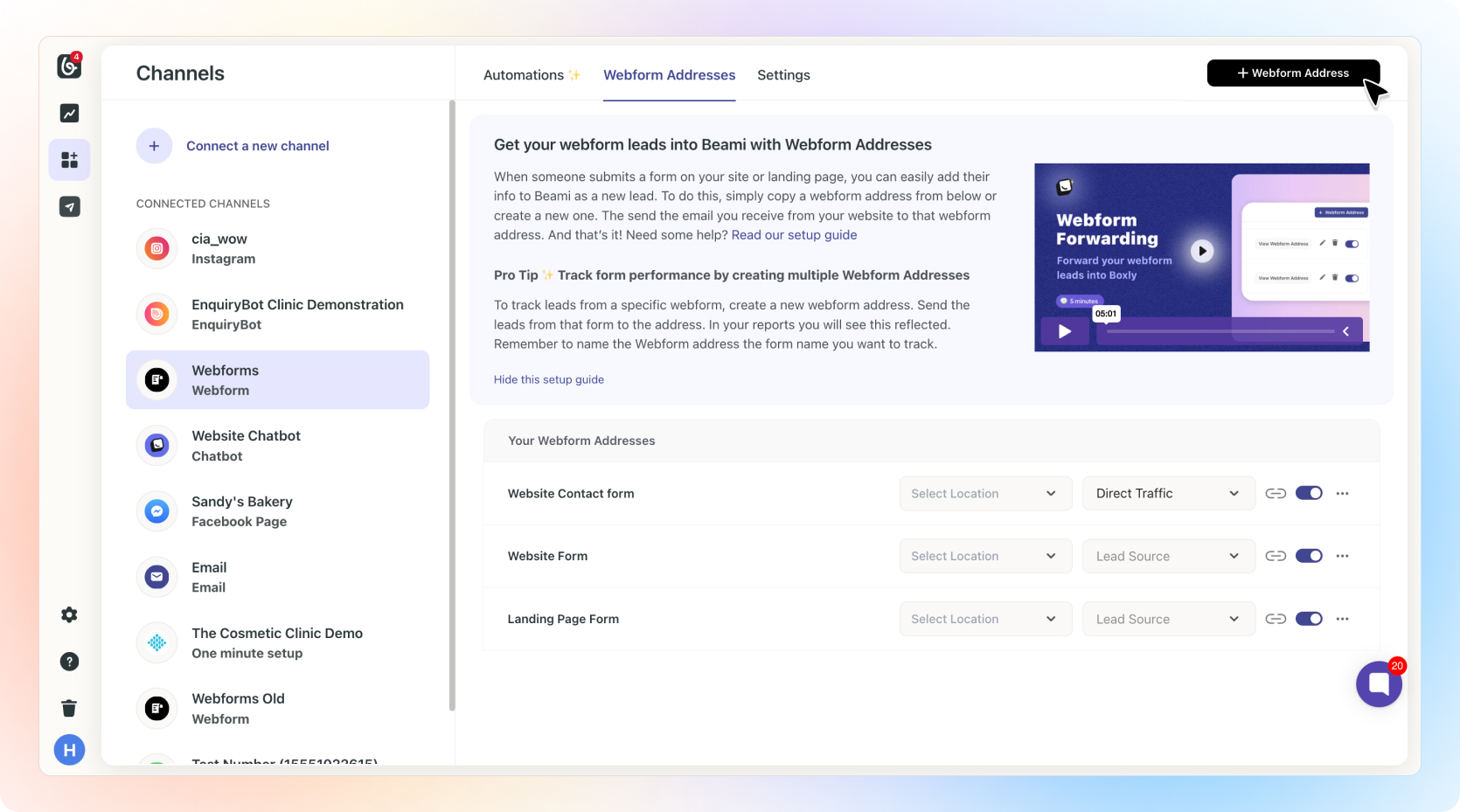Open settings gear in left sidebar
This screenshot has width=1460, height=812.
69,615
